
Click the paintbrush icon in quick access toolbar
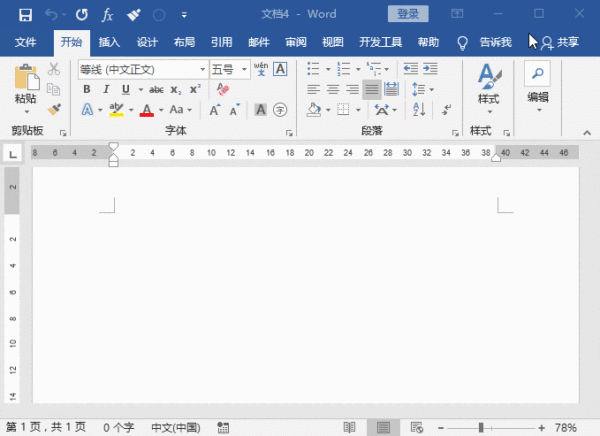point(134,15)
